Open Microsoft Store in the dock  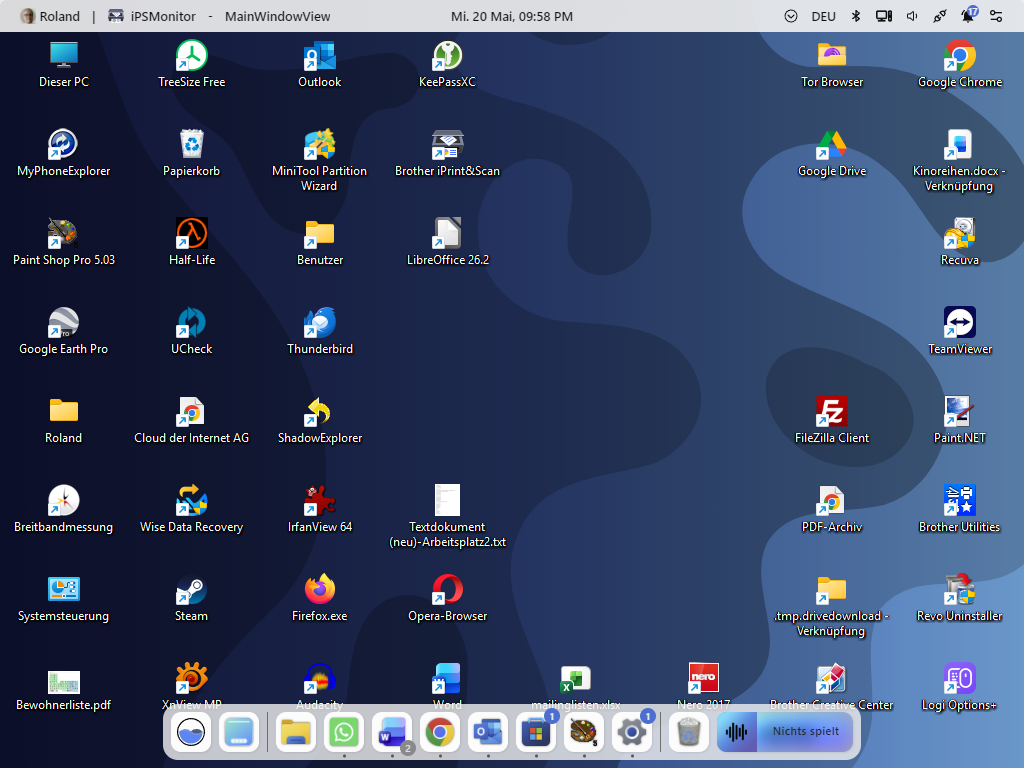(536, 732)
